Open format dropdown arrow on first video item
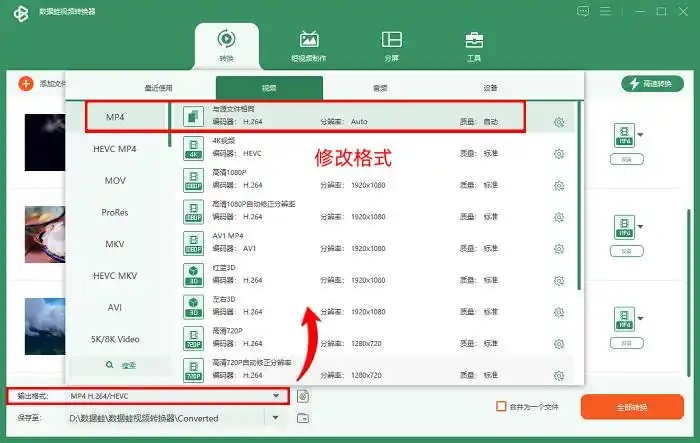Viewport: 700px width, 443px height. (x=641, y=134)
